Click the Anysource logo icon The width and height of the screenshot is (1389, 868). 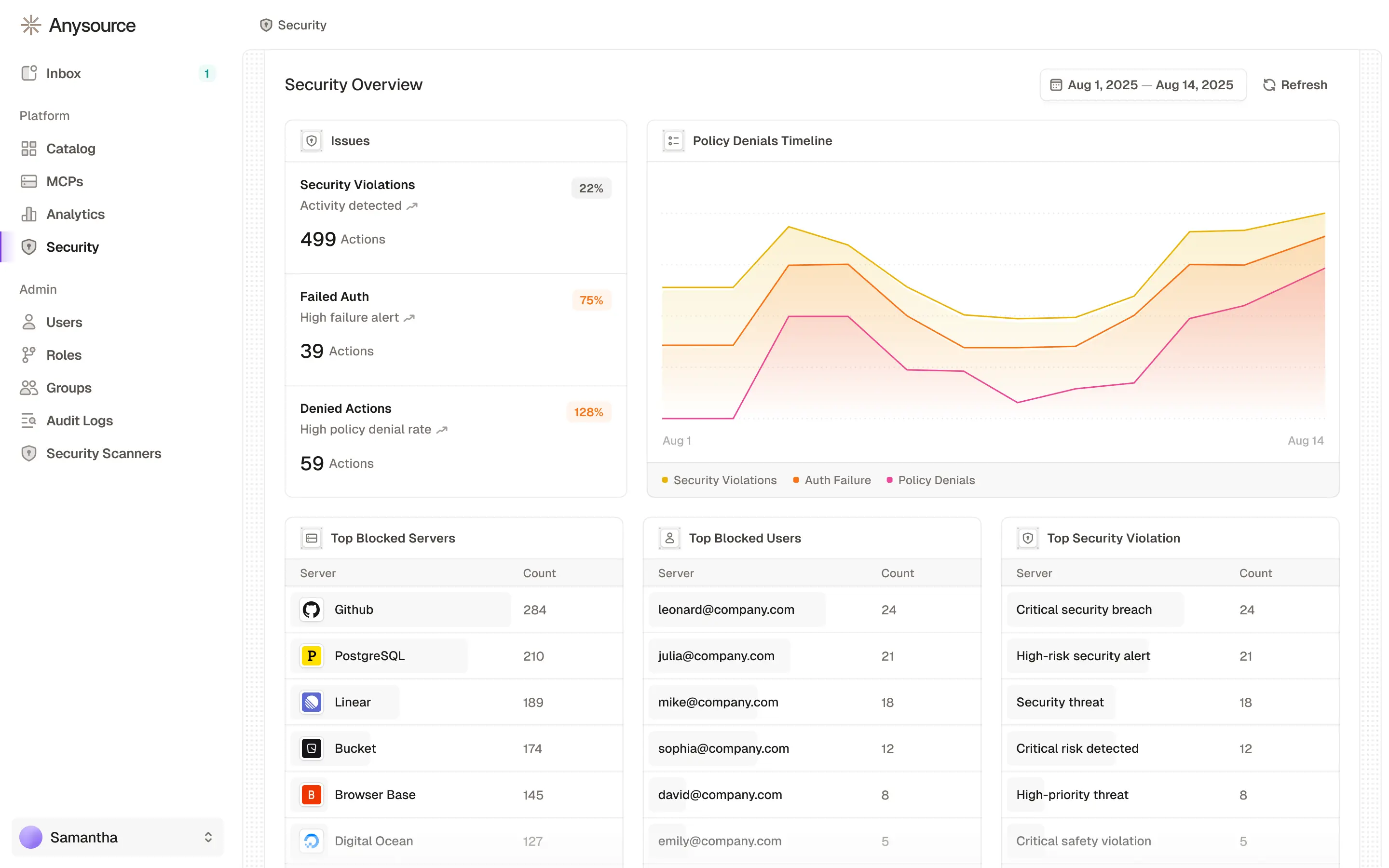point(30,25)
